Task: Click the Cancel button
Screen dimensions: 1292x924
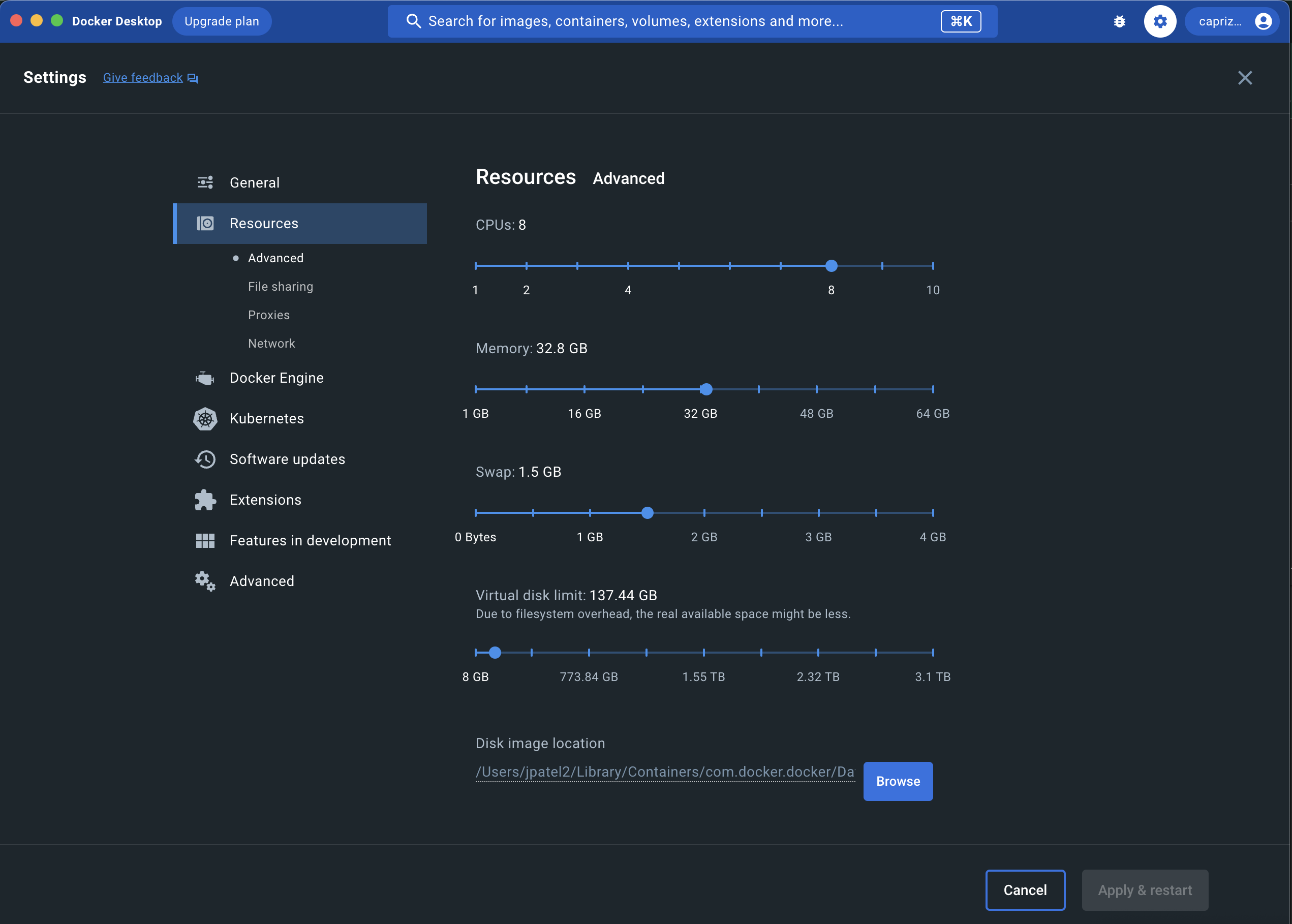Action: coord(1025,890)
